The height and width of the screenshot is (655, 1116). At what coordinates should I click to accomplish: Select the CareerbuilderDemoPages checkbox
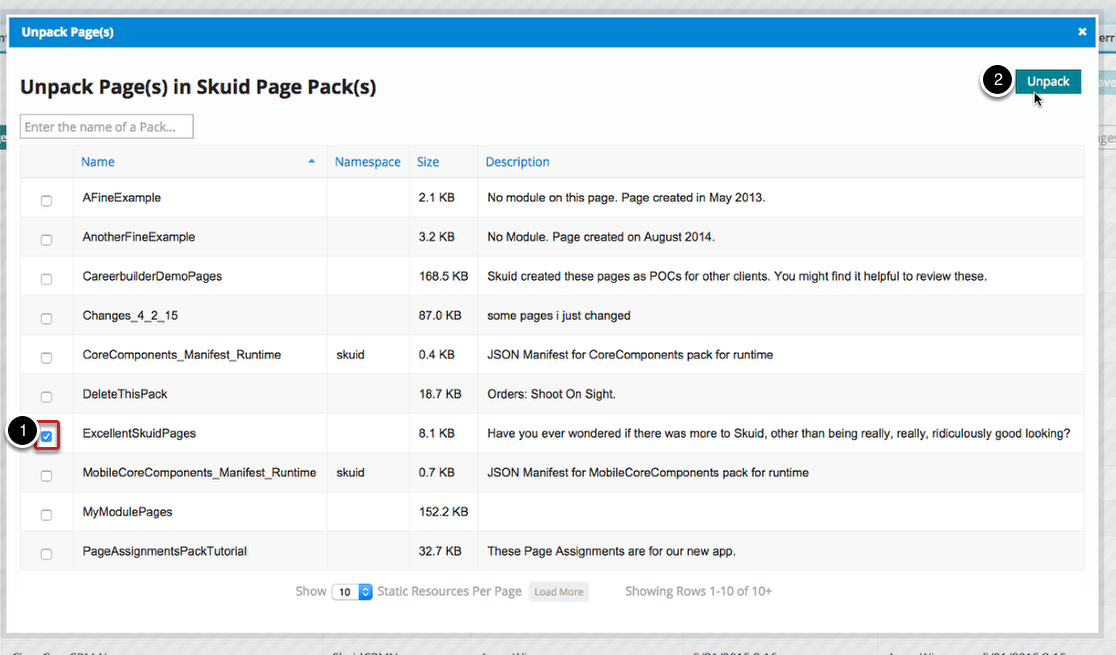(46, 279)
